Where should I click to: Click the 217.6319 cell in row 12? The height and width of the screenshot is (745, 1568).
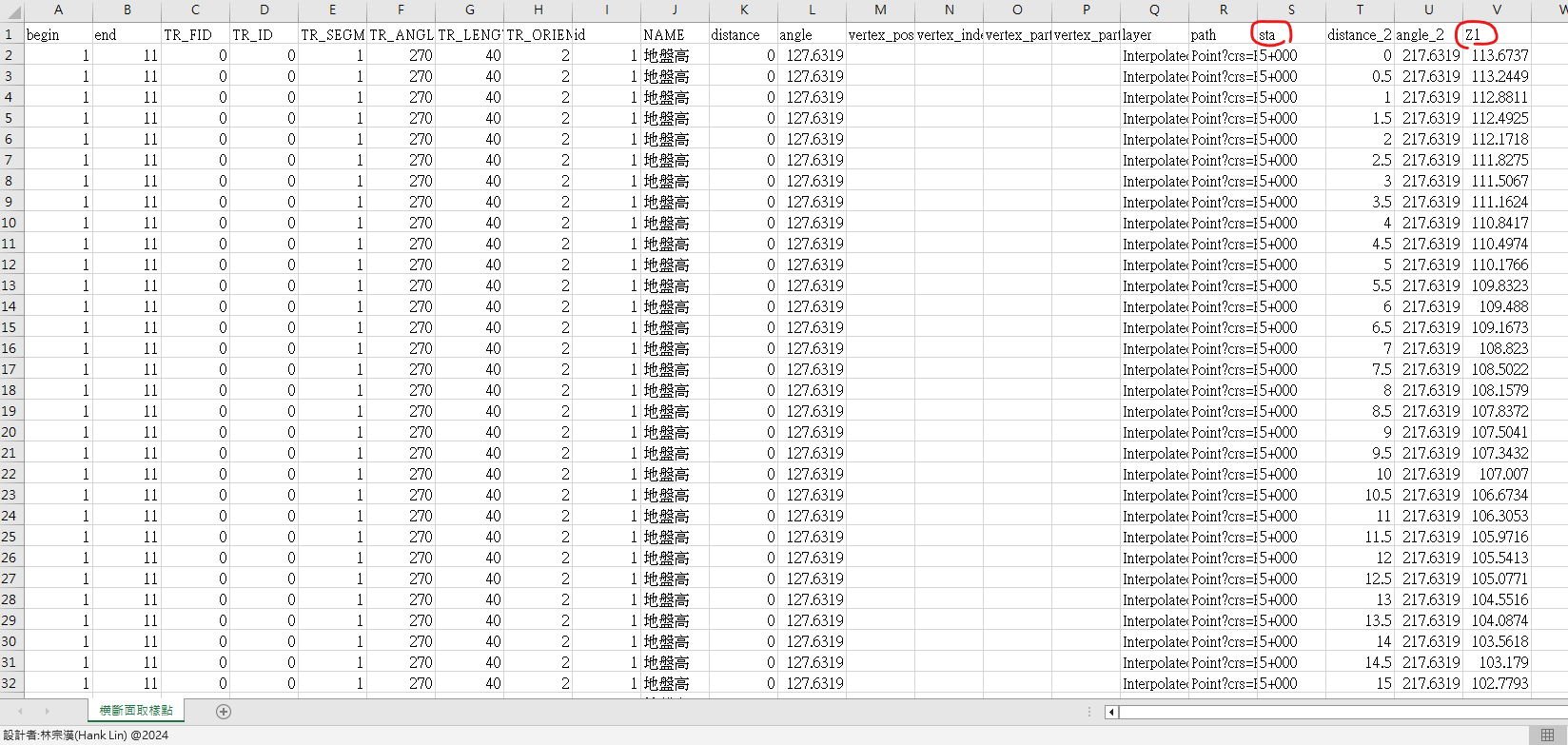coord(1428,265)
